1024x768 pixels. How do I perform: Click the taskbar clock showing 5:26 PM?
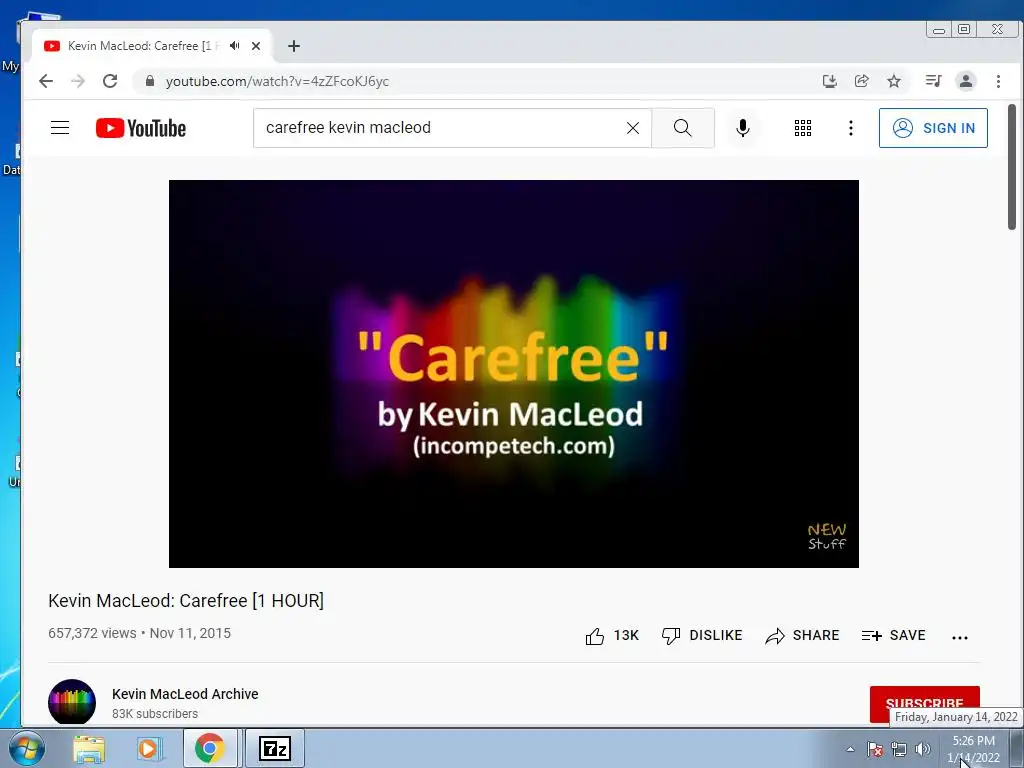point(973,749)
